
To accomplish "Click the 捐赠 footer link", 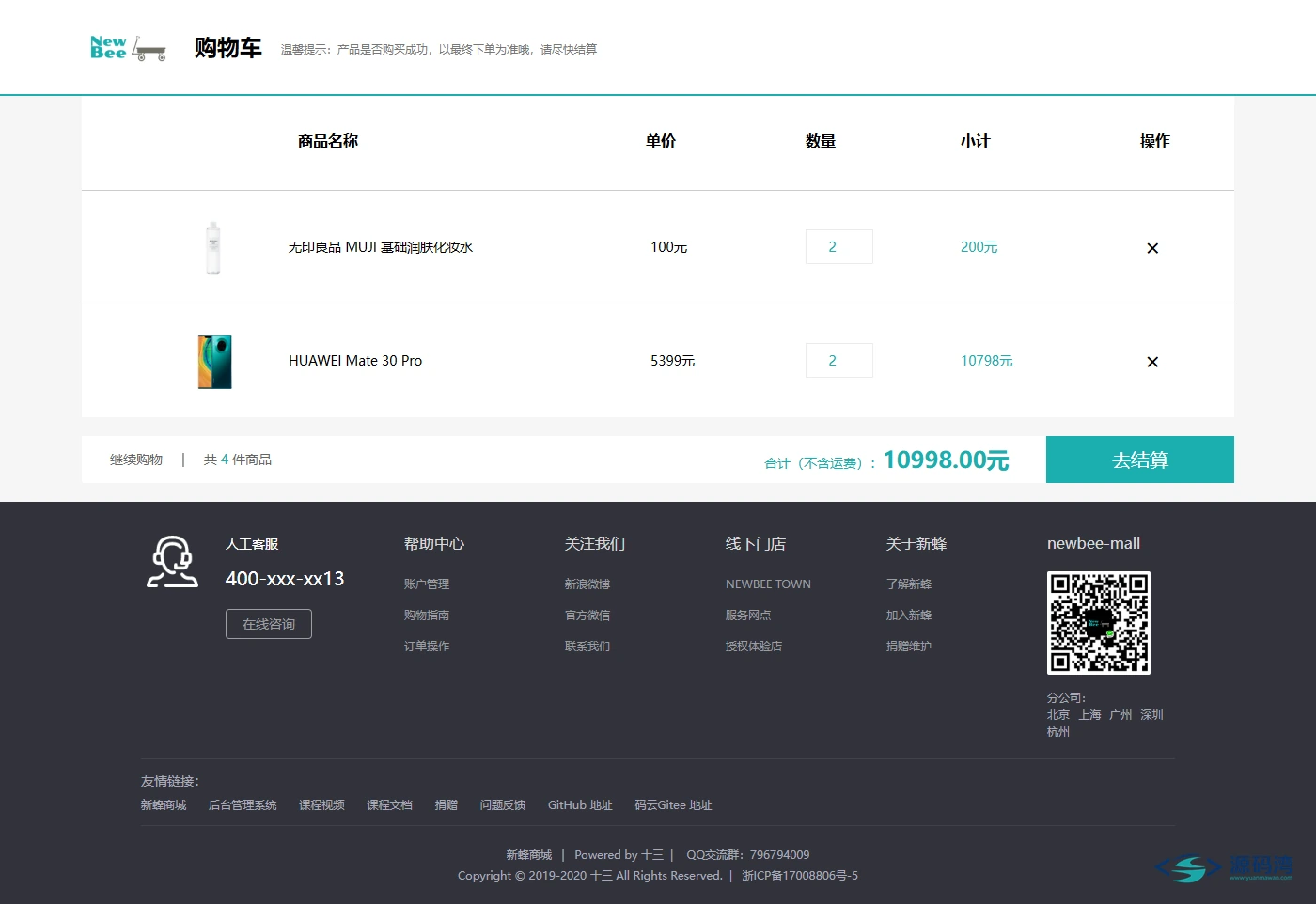I will click(446, 805).
